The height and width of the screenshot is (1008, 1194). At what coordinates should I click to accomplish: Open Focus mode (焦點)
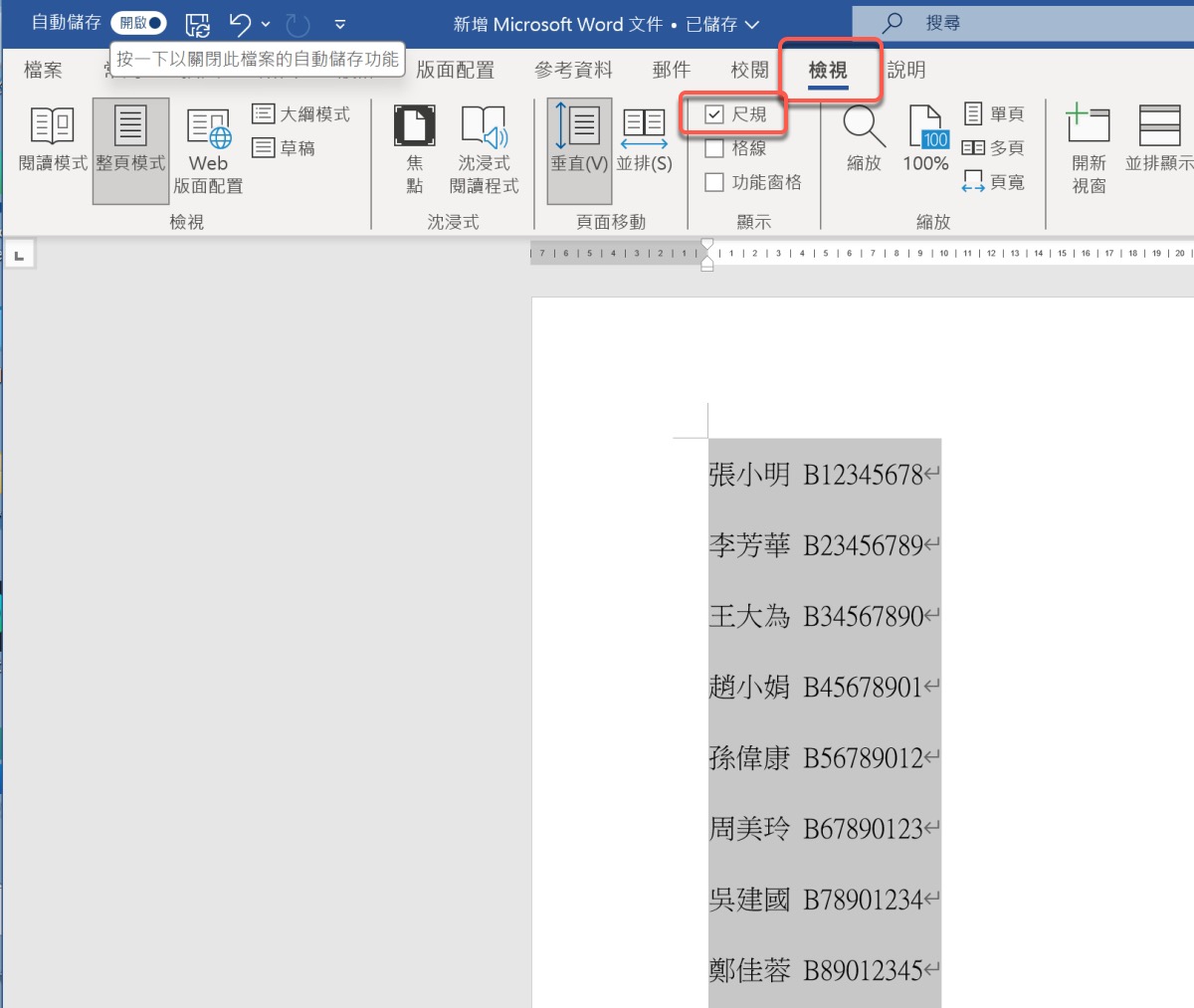(x=415, y=151)
